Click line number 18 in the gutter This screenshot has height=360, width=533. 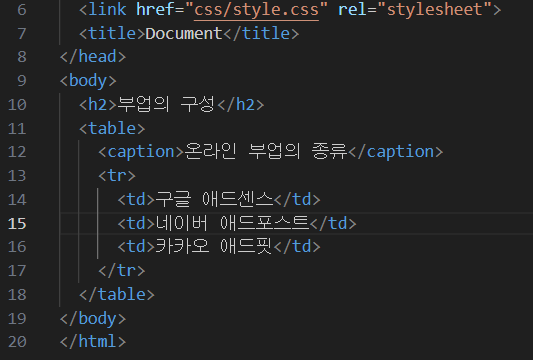[17, 294]
